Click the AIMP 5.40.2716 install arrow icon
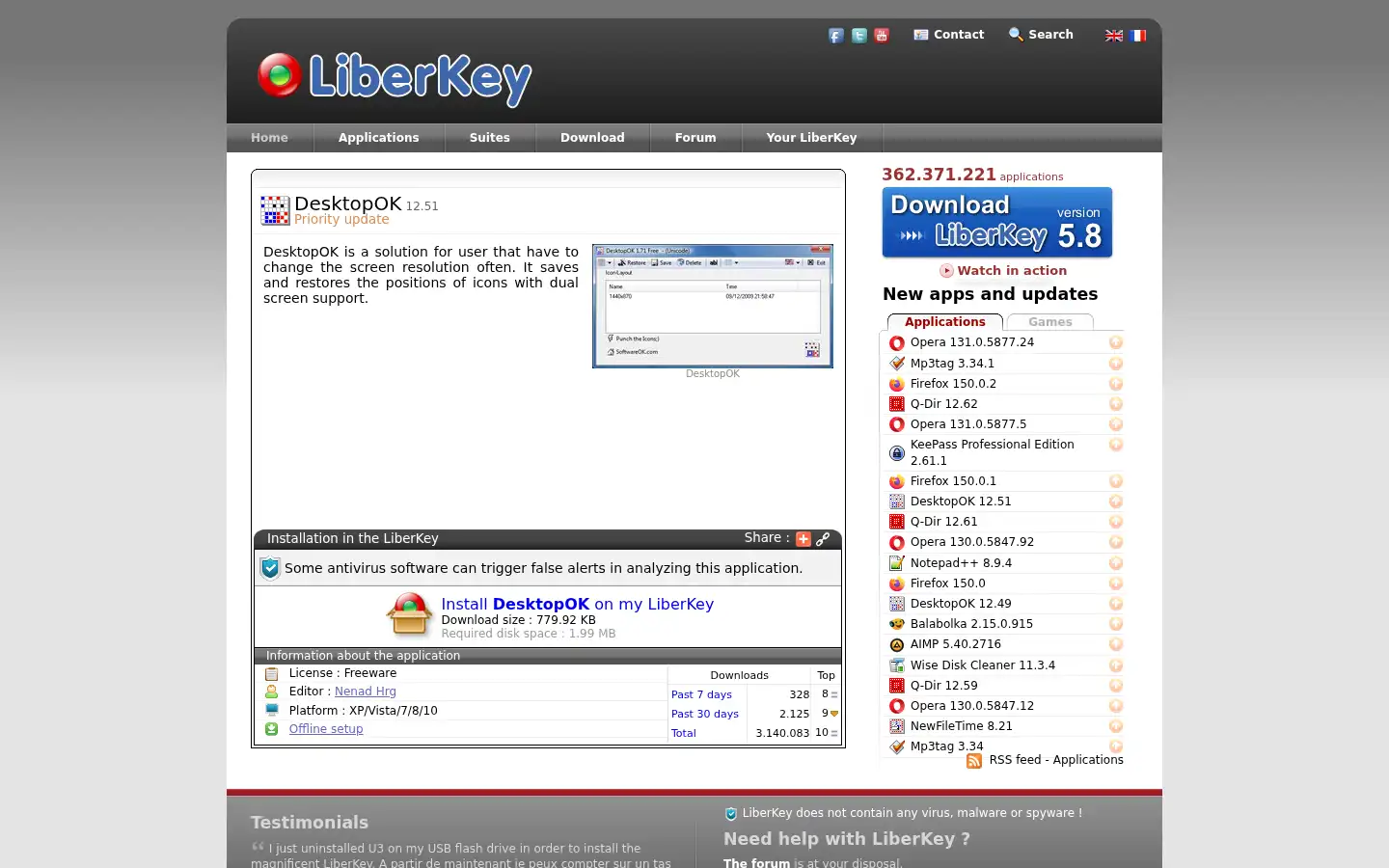The width and height of the screenshot is (1389, 868). click(x=1116, y=644)
